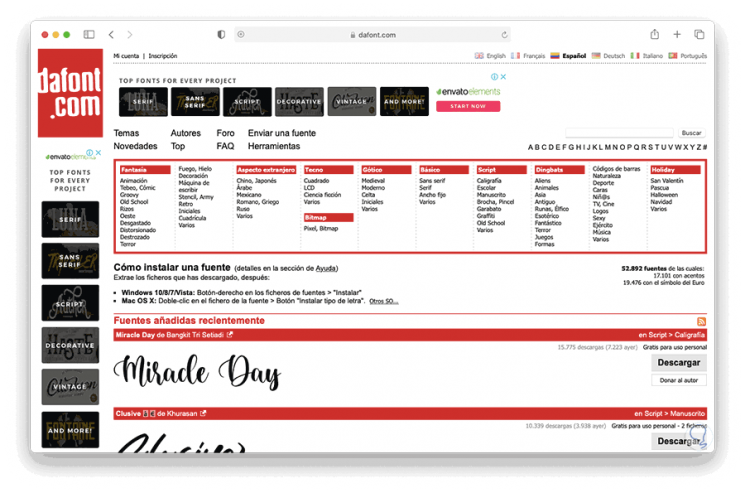The width and height of the screenshot is (745, 493).
Task: Open the Temas menu
Action: (x=126, y=133)
